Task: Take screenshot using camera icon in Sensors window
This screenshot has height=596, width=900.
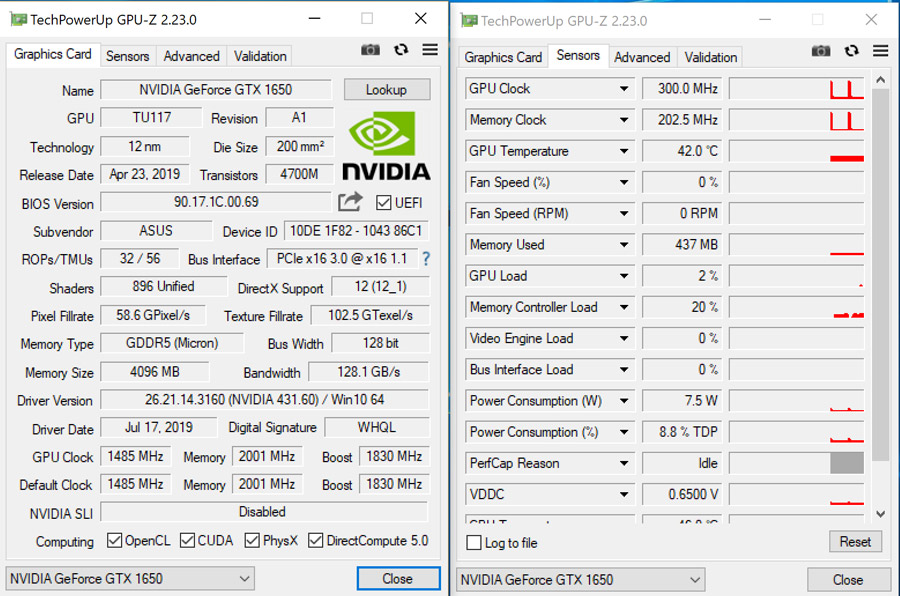Action: pyautogui.click(x=821, y=51)
